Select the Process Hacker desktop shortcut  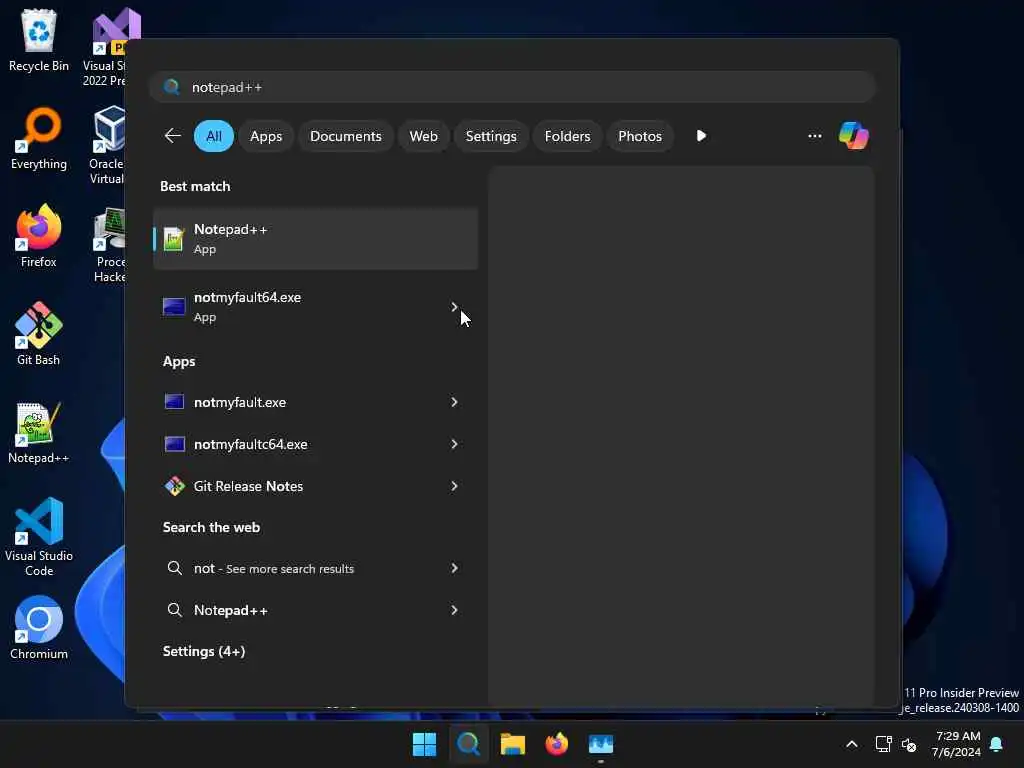click(x=110, y=244)
